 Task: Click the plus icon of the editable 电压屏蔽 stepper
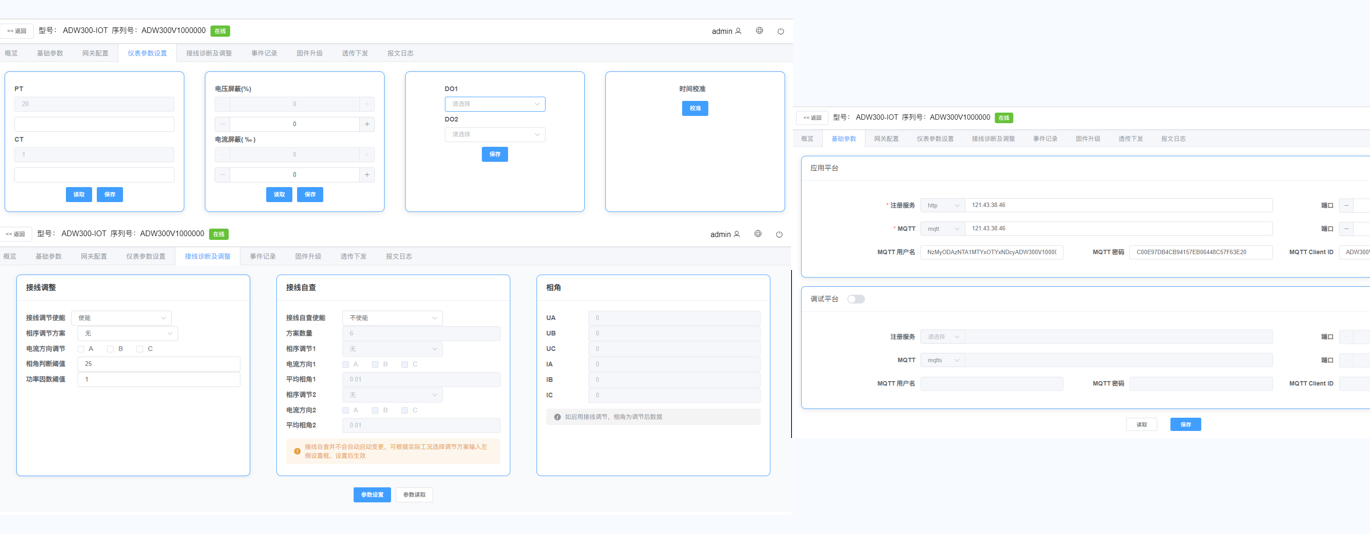[x=367, y=124]
